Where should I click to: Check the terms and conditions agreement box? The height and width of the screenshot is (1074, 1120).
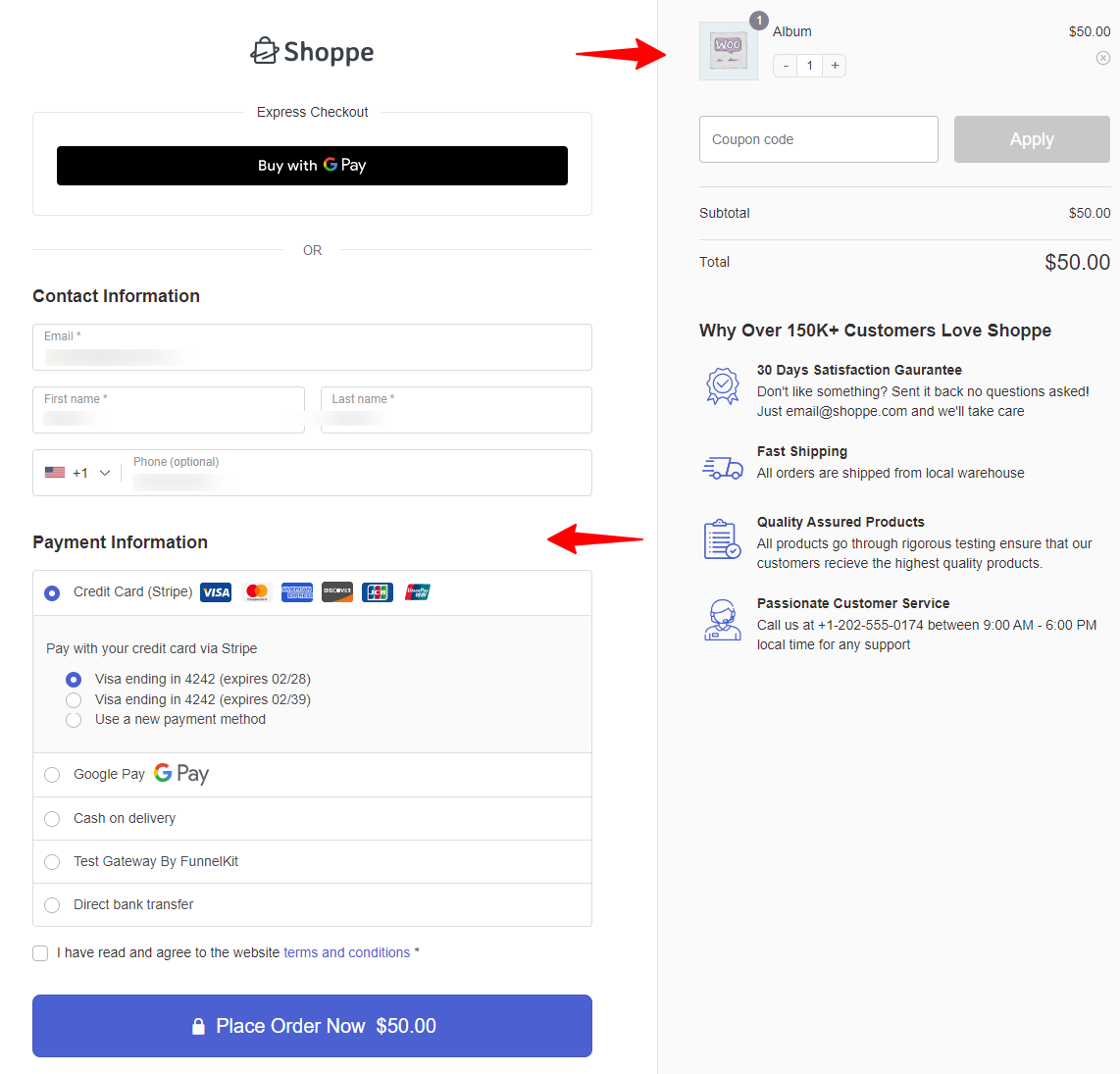tap(40, 953)
